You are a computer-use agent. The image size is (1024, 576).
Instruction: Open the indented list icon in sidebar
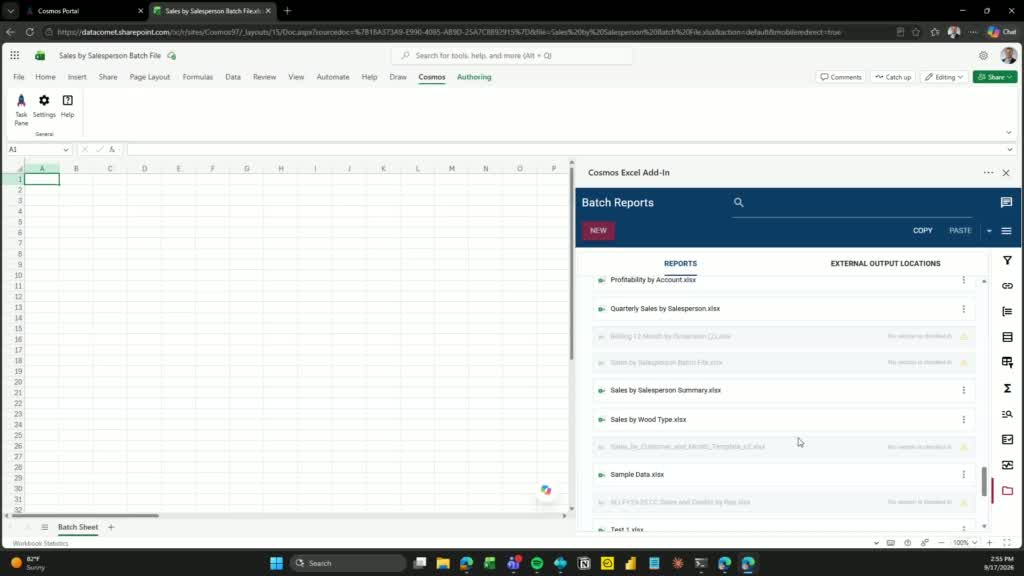1007,312
